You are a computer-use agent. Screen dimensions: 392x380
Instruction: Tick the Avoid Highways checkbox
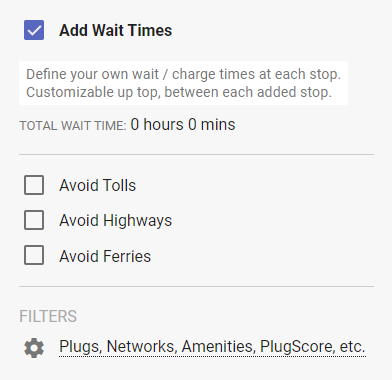click(x=34, y=220)
